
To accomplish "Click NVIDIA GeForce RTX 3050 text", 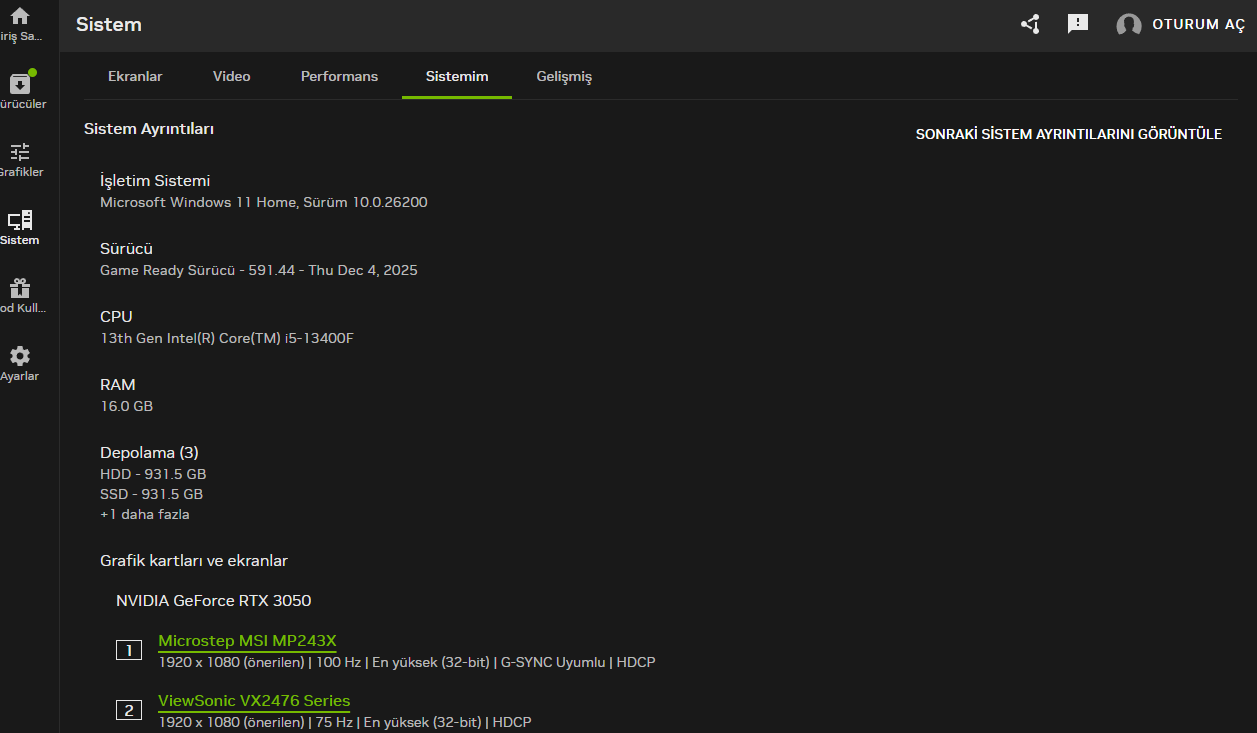I will click(214, 601).
